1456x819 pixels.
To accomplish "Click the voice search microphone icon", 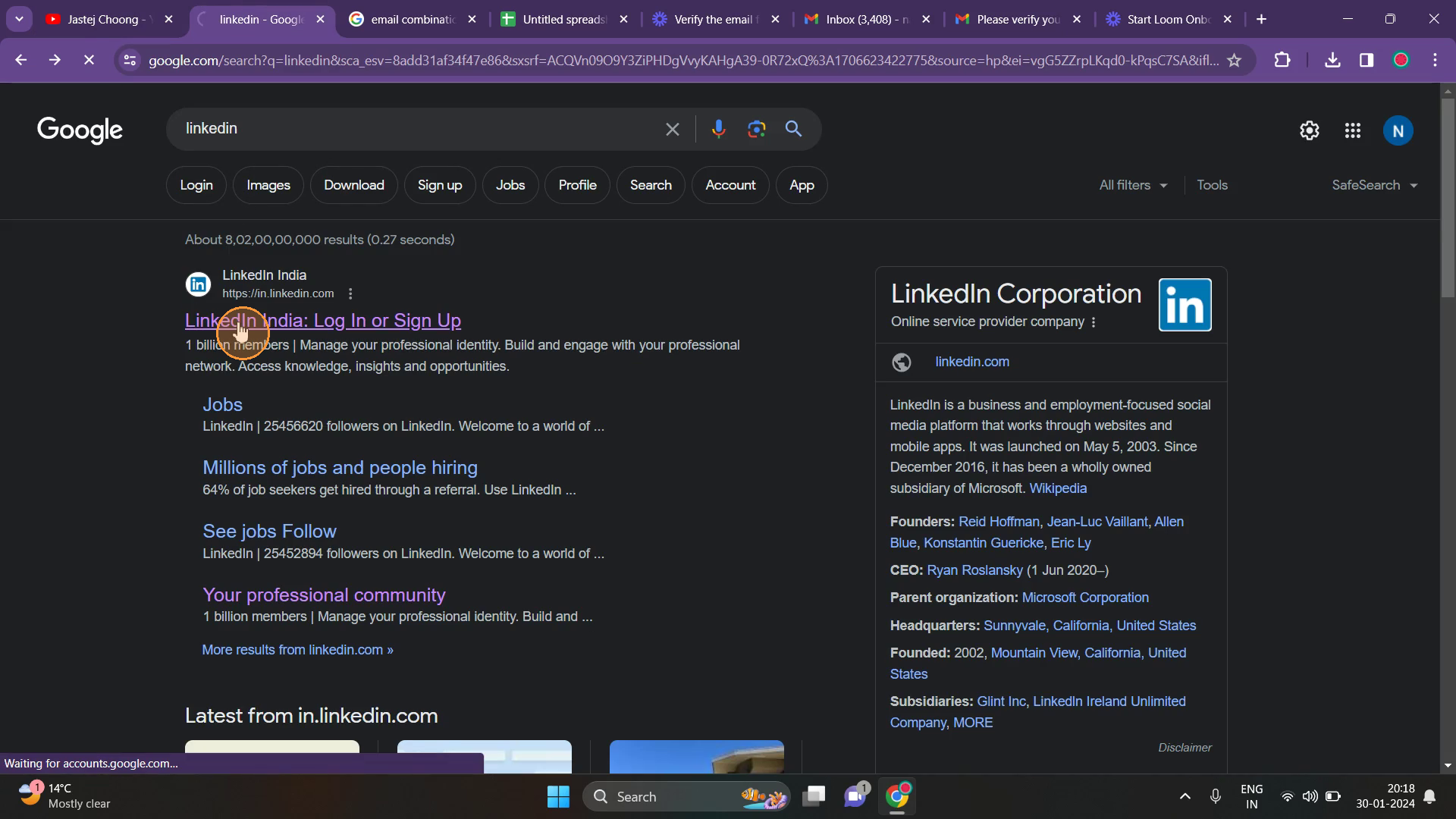I will click(718, 129).
